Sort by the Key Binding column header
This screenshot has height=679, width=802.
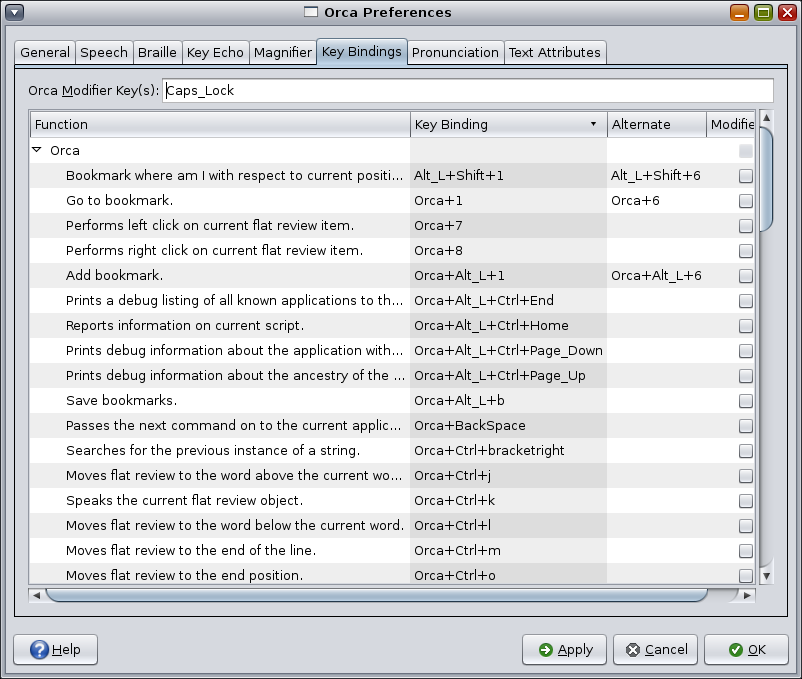pos(508,125)
